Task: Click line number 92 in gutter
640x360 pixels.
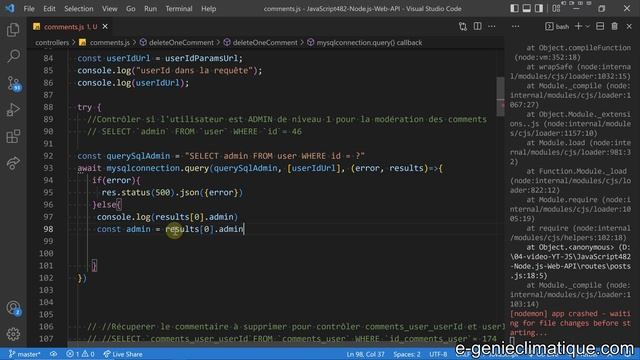Action: [x=48, y=156]
